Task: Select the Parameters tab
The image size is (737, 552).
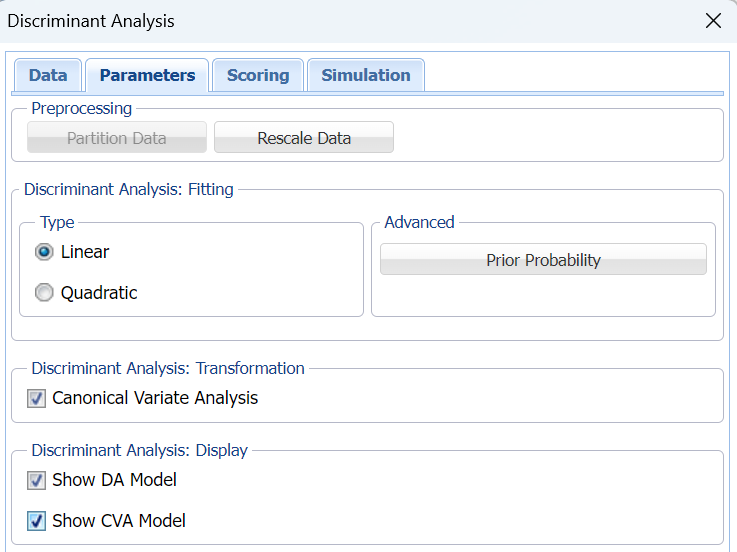Action: click(147, 75)
